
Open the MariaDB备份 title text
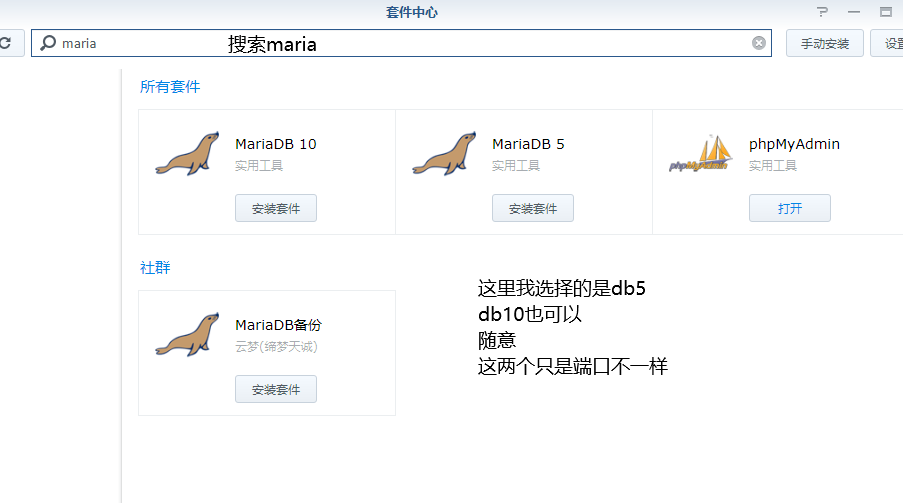tap(279, 325)
